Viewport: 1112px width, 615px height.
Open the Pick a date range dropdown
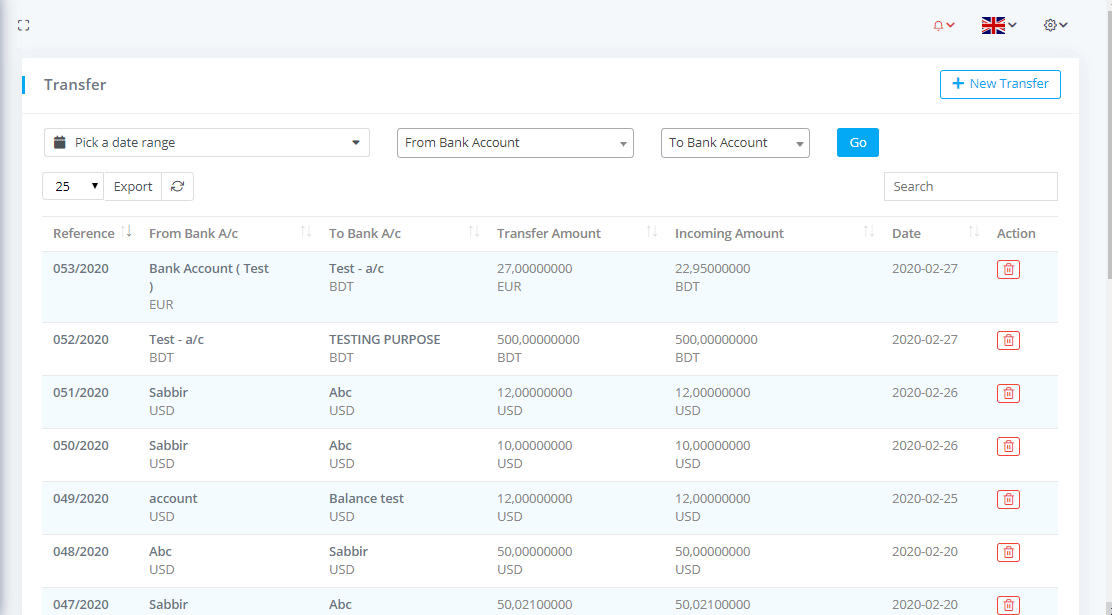(207, 143)
